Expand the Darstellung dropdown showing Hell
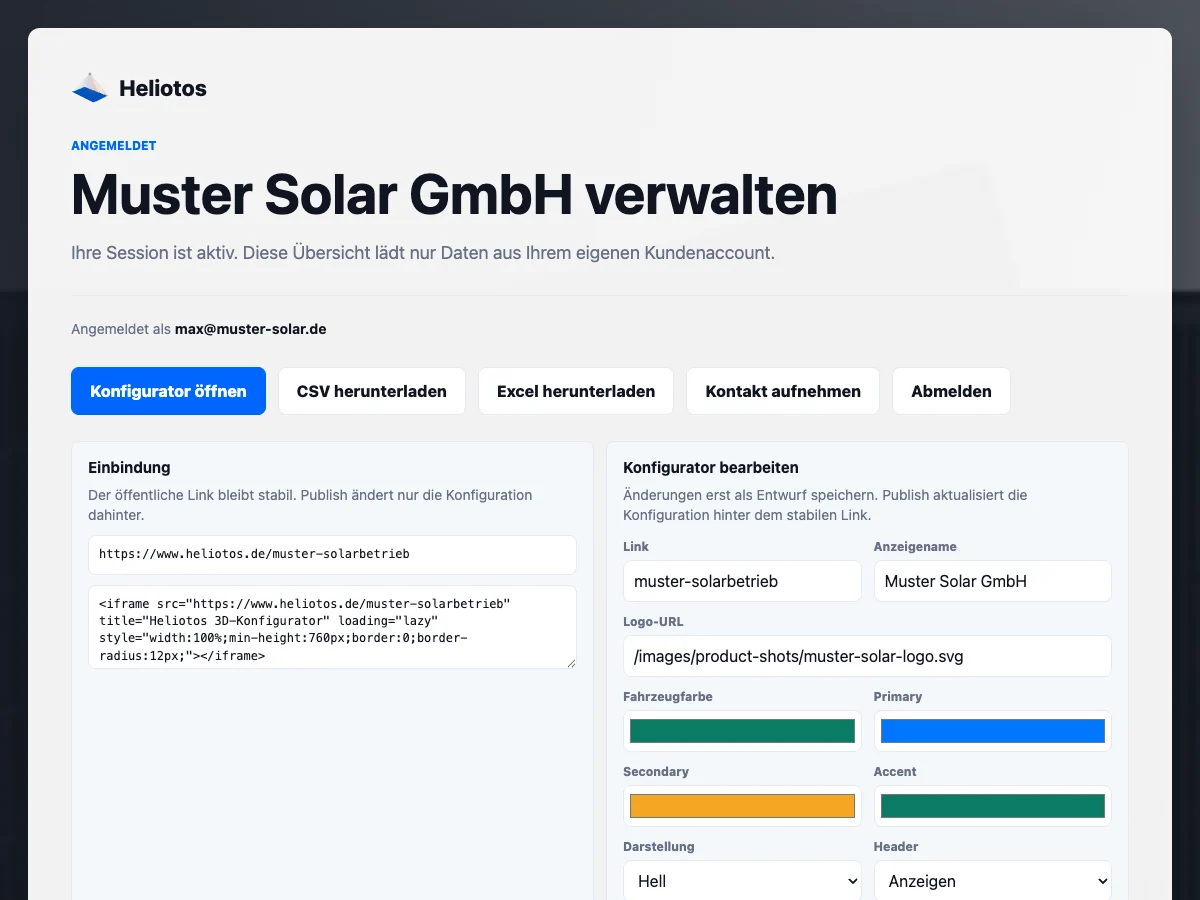Screen dimensions: 1200x900 coord(742,881)
